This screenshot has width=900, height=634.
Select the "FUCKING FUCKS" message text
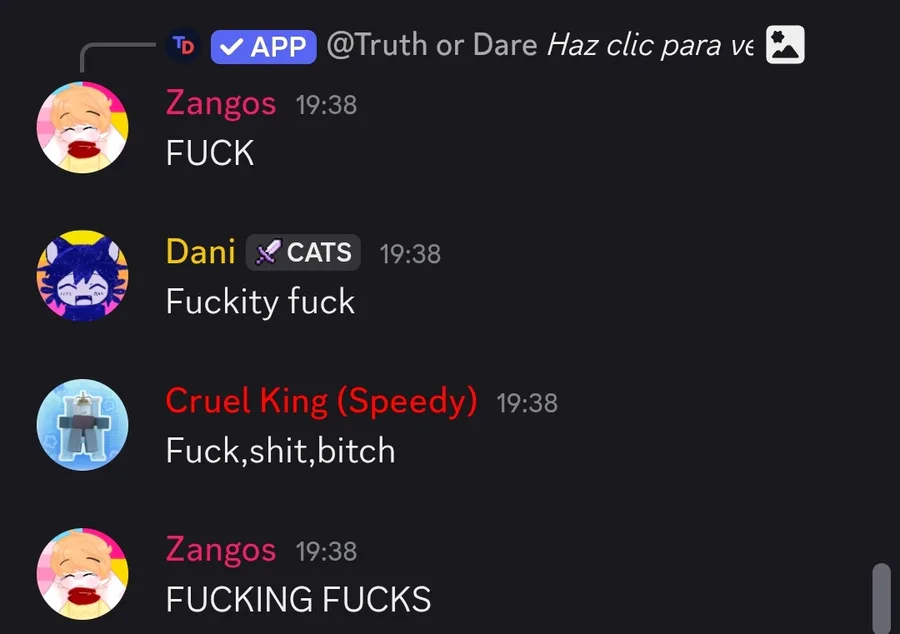298,600
